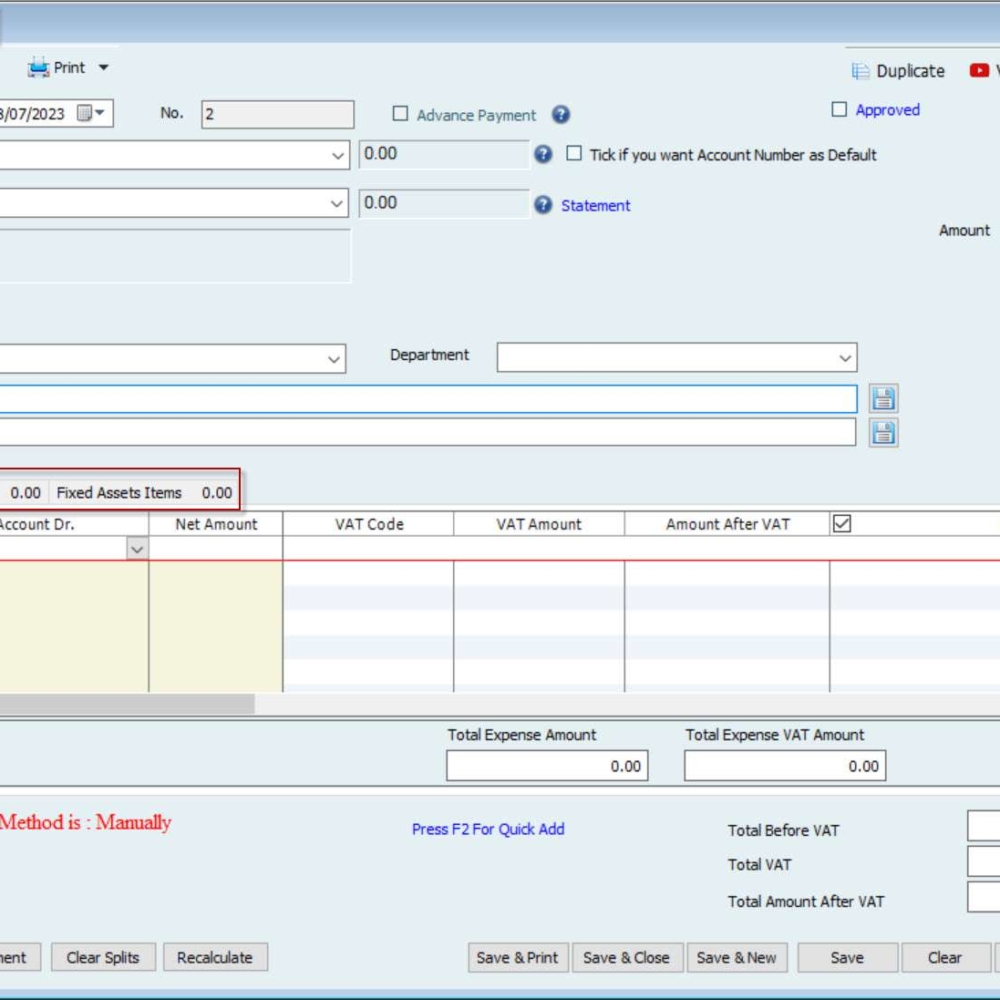Click the plain Save button
Viewport: 1000px width, 1000px height.
[x=847, y=957]
